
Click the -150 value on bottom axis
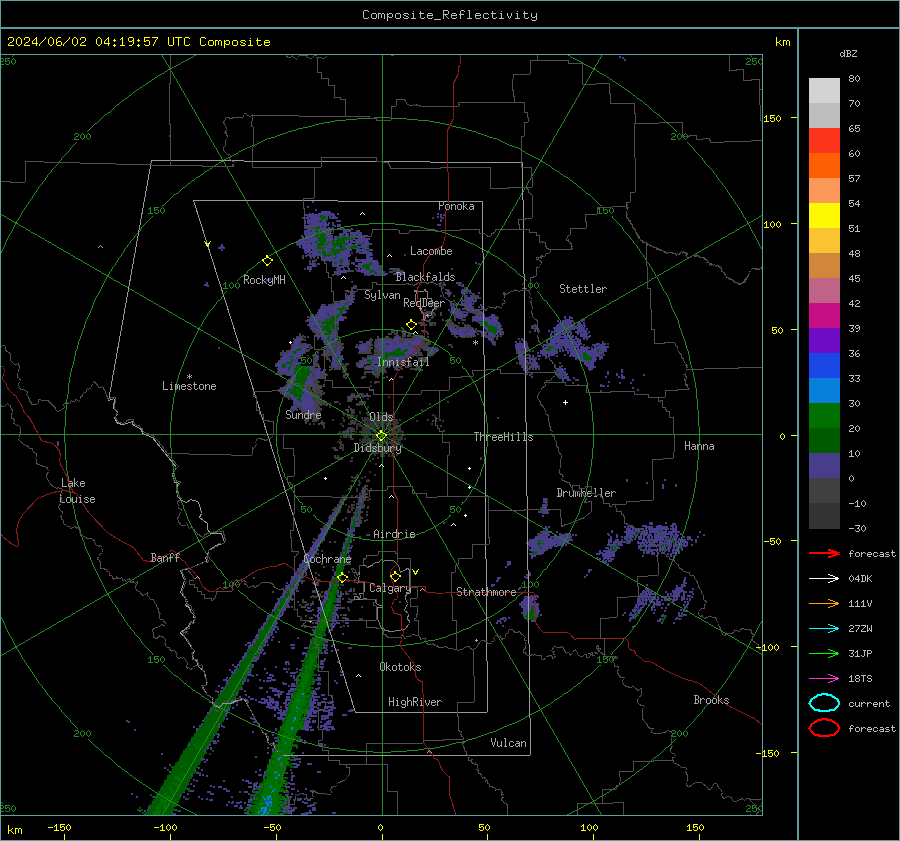(59, 827)
